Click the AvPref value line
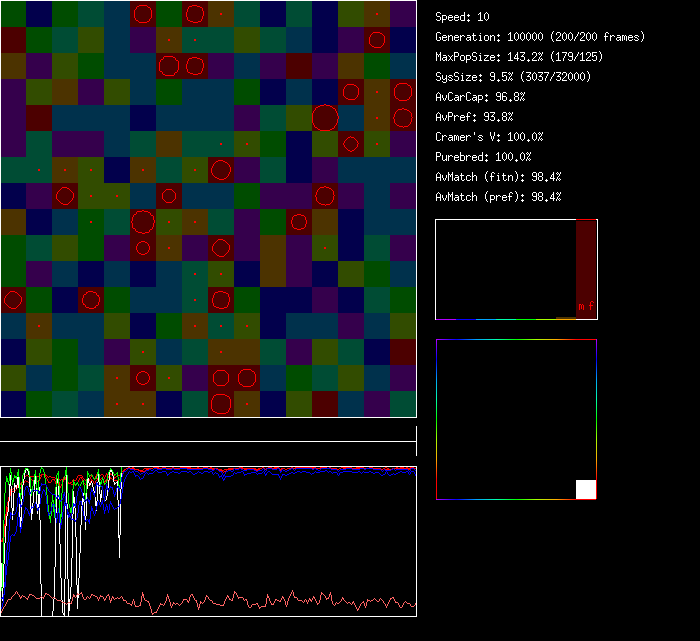Screen dimensions: 700x641 pos(474,117)
